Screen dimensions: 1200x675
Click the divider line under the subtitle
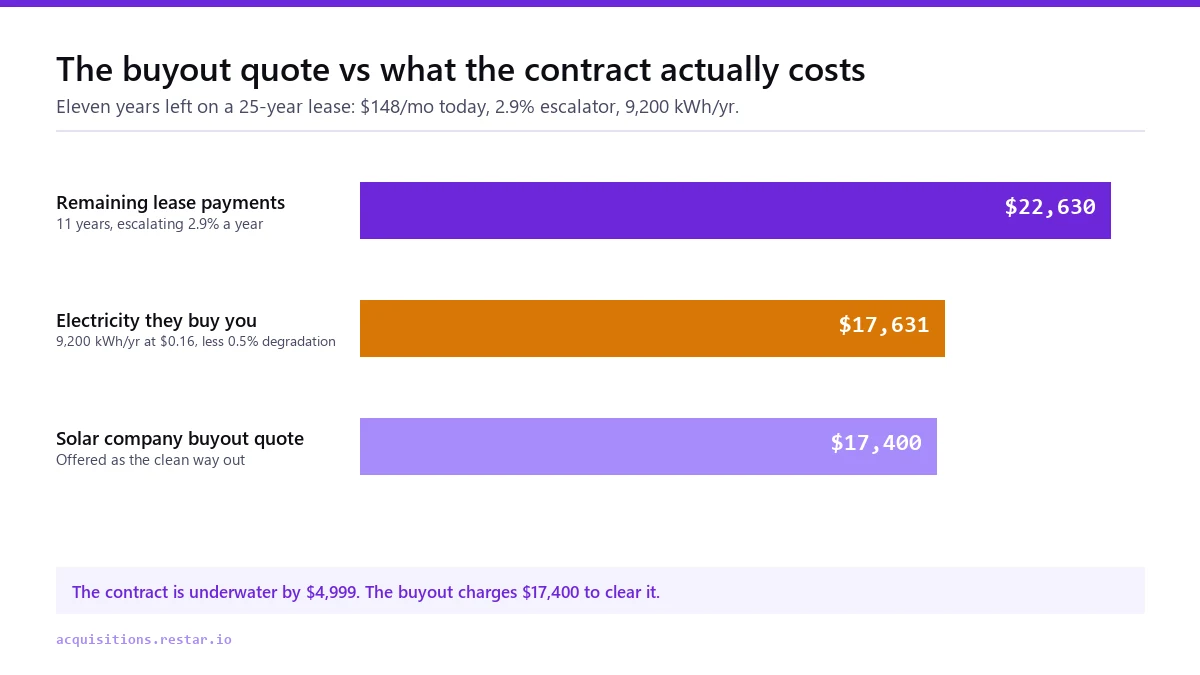(600, 131)
